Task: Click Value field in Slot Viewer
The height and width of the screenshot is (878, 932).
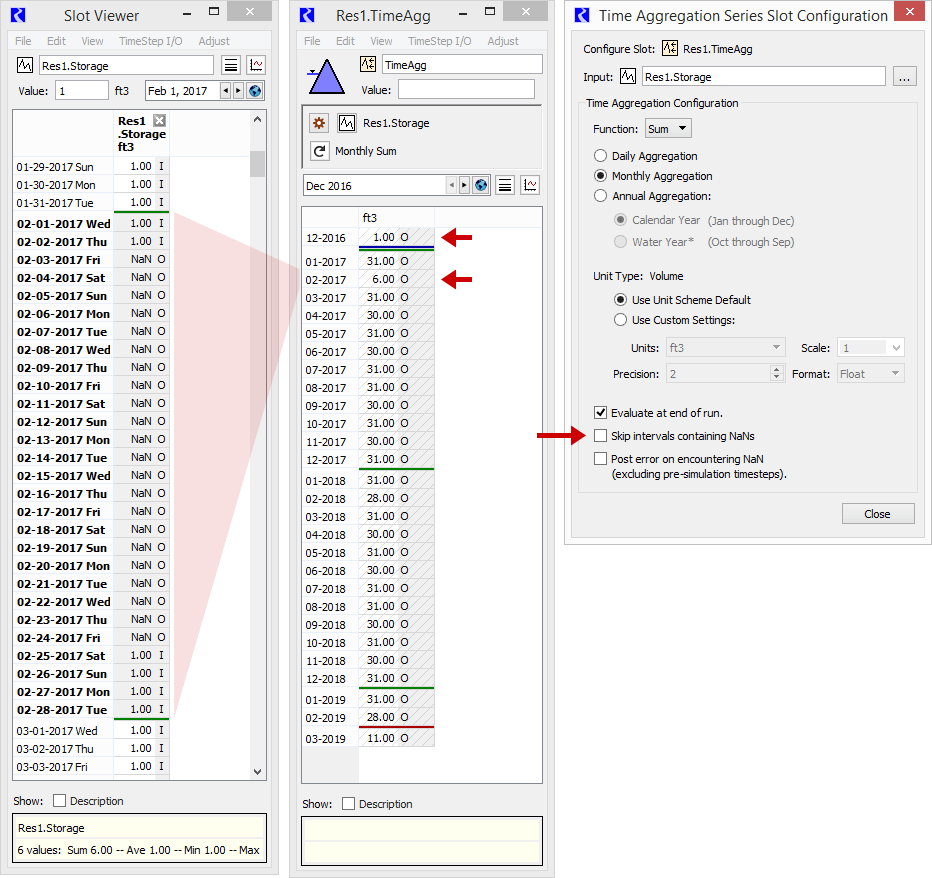Action: coord(82,91)
